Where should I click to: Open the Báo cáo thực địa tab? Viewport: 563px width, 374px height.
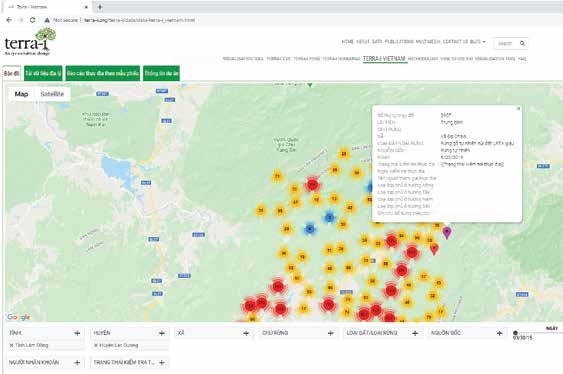tap(103, 73)
